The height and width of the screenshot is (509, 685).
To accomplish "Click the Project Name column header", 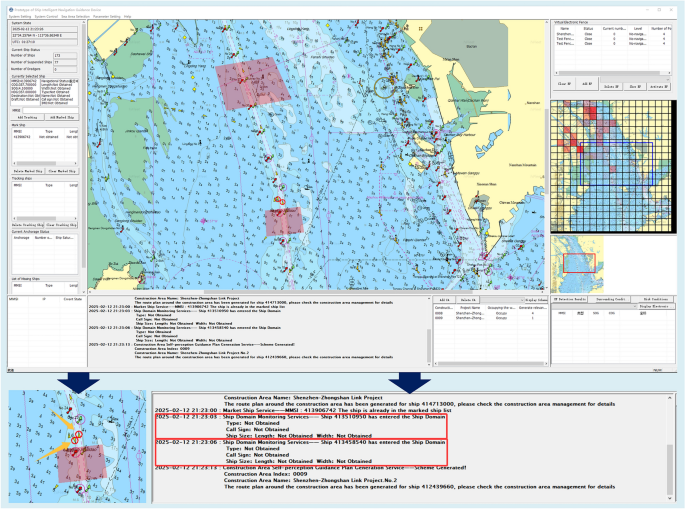I will coord(470,308).
